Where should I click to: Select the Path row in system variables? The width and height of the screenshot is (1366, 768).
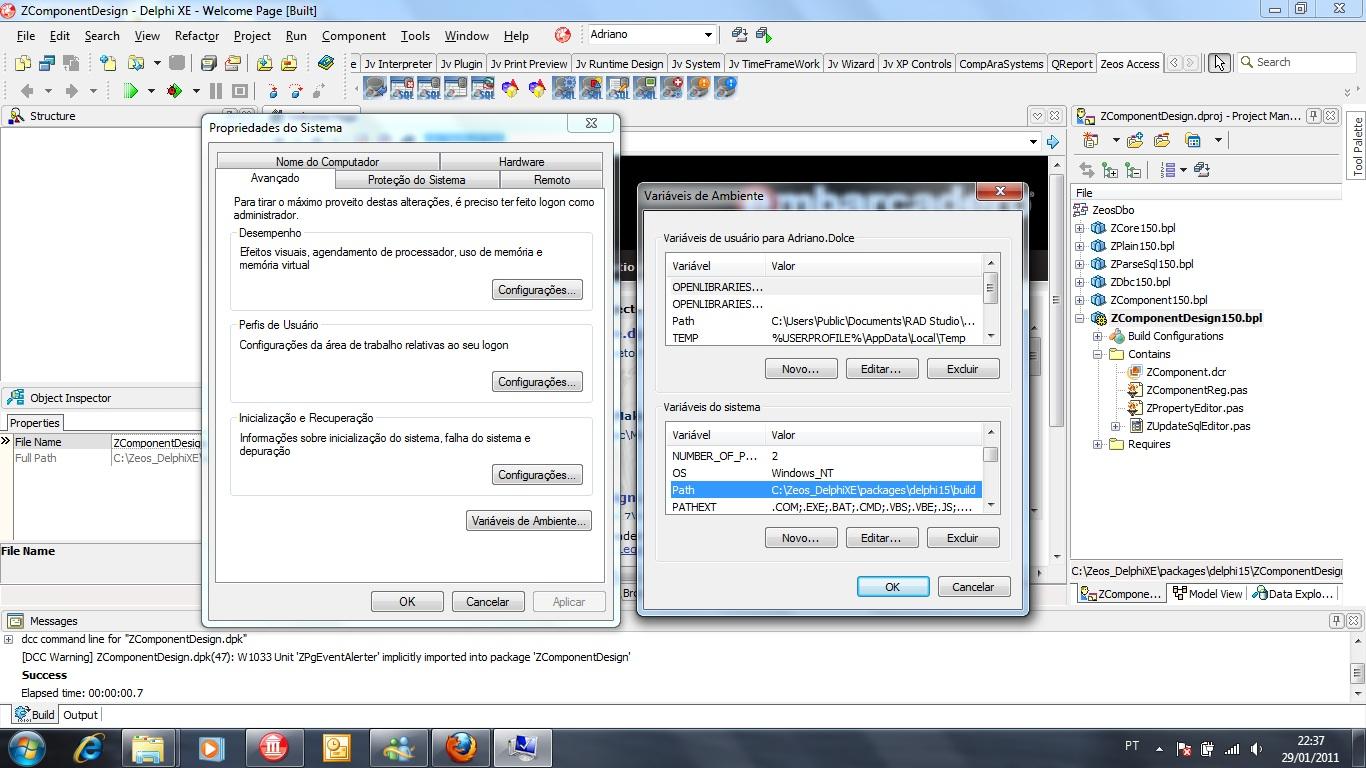click(x=825, y=490)
